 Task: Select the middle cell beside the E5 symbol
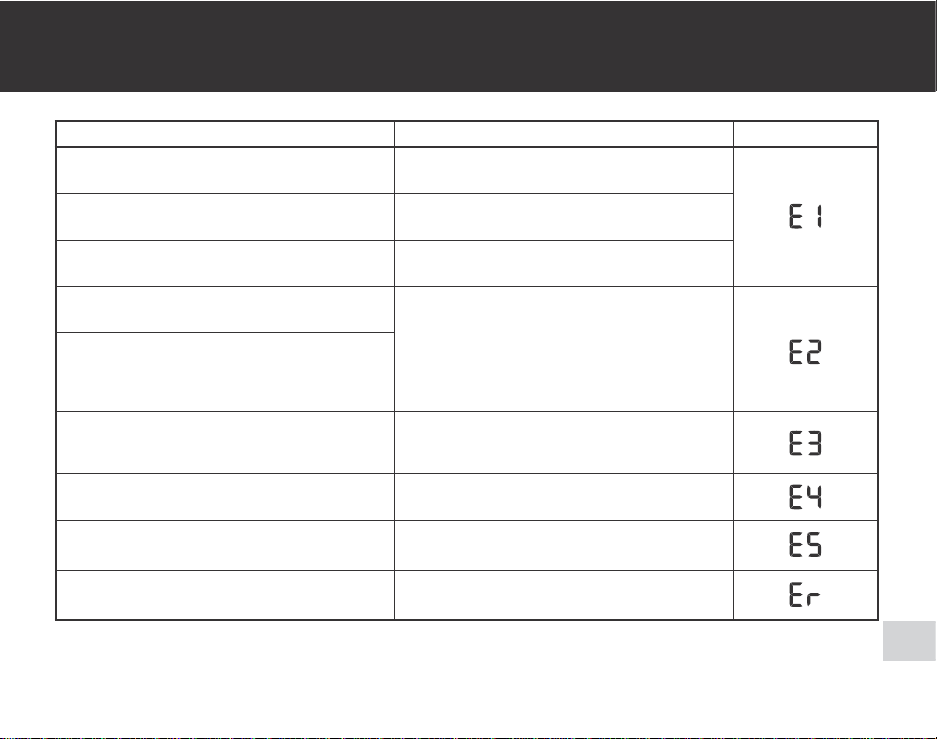point(564,545)
